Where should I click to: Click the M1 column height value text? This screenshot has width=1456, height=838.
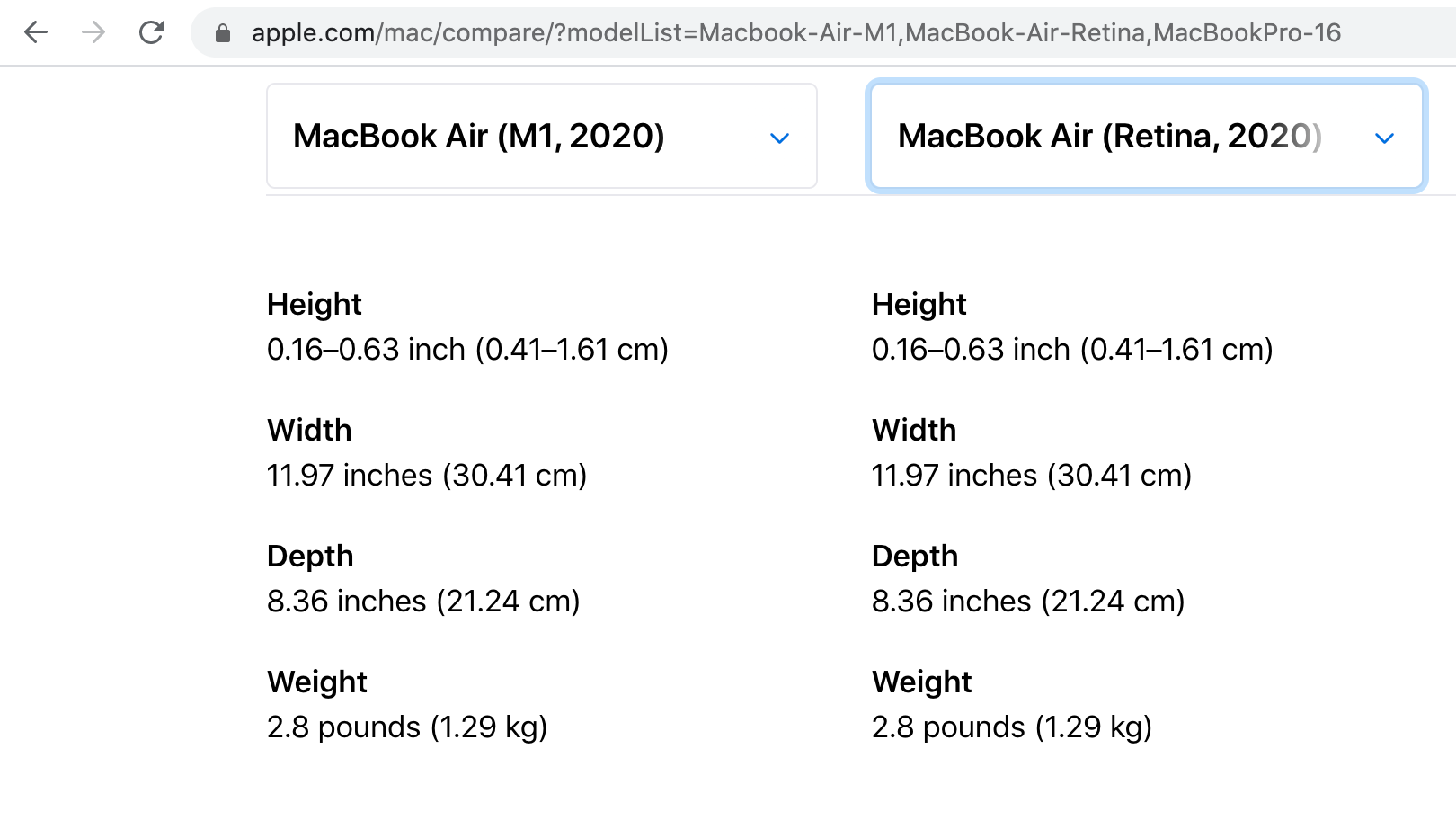467,350
